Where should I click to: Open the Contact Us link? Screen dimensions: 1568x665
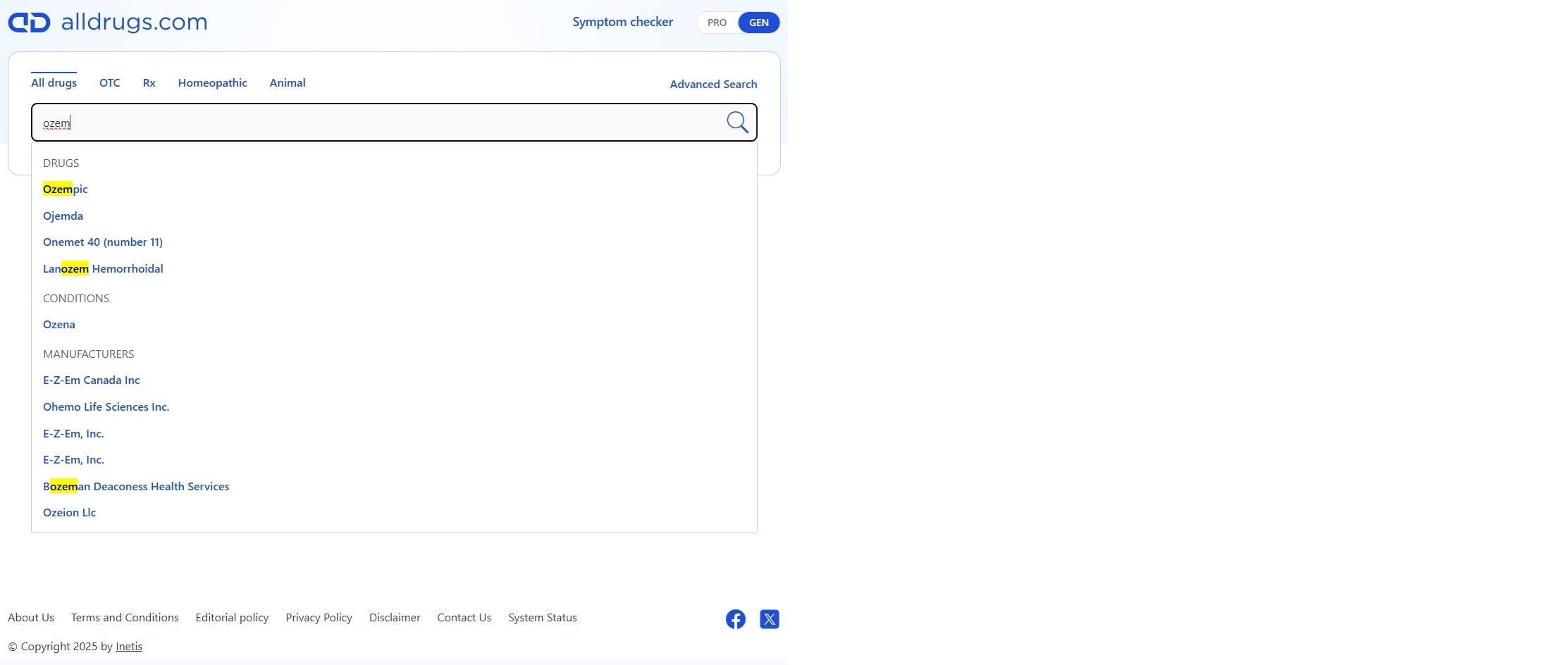(x=464, y=617)
